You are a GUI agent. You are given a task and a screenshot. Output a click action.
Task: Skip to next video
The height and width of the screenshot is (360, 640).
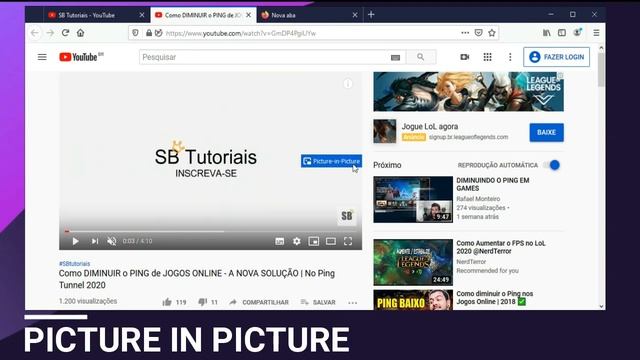coord(95,241)
